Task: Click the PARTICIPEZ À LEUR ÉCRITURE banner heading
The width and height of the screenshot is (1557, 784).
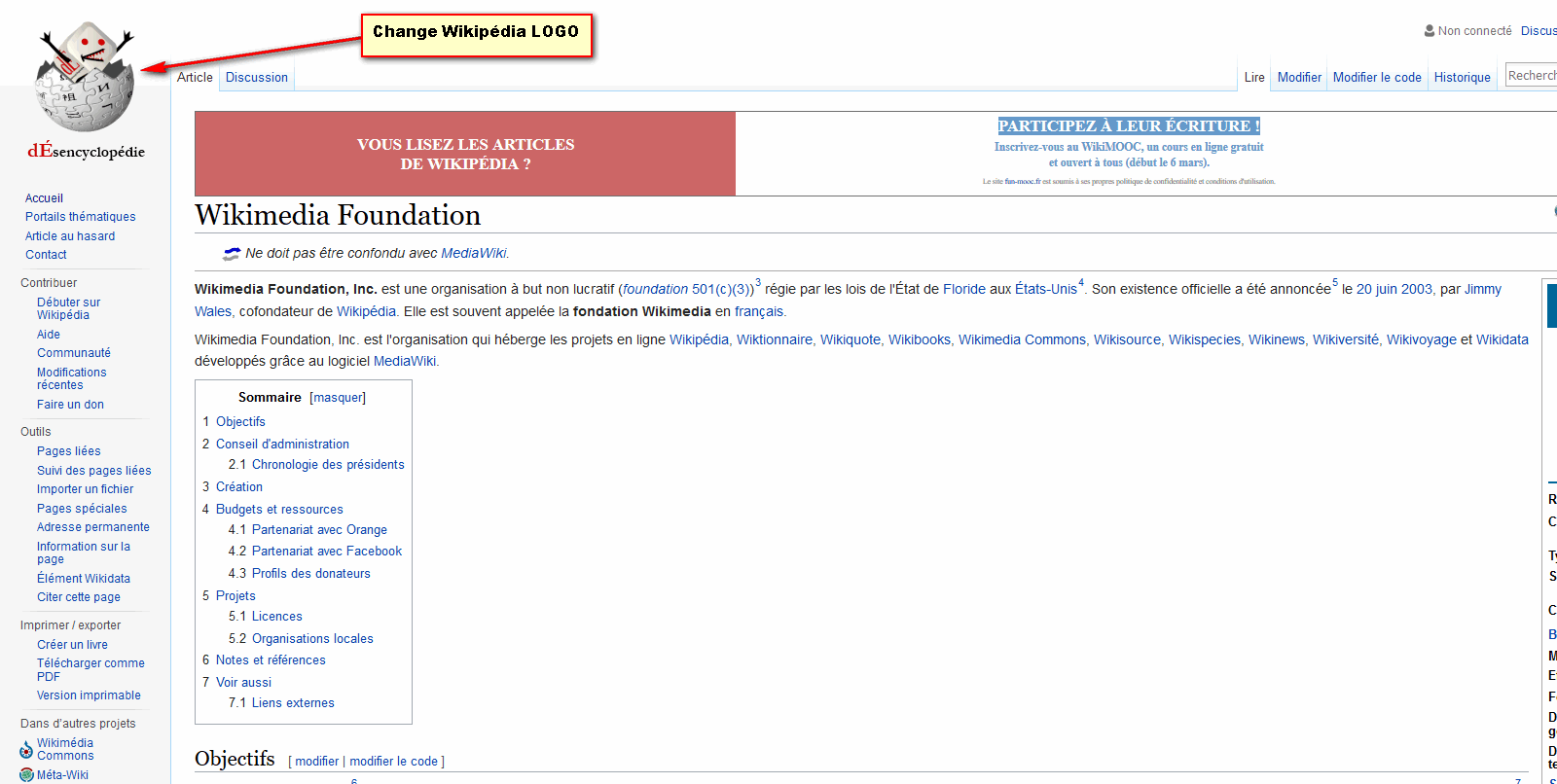Action: pyautogui.click(x=1129, y=126)
